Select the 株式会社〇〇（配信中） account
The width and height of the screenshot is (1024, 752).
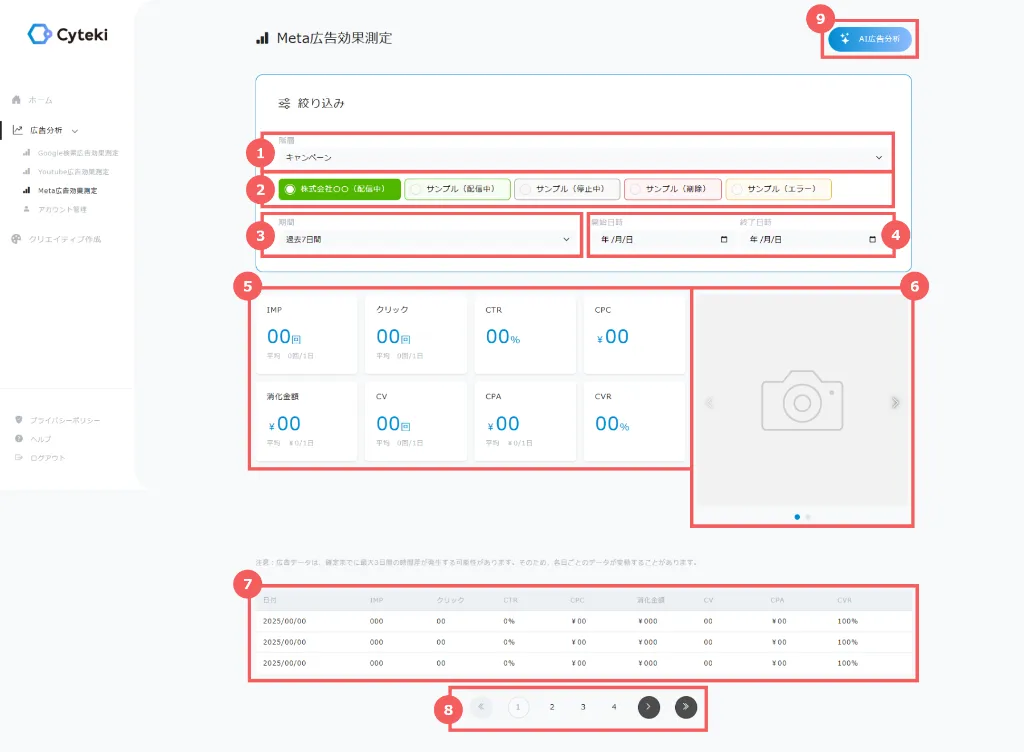point(340,189)
